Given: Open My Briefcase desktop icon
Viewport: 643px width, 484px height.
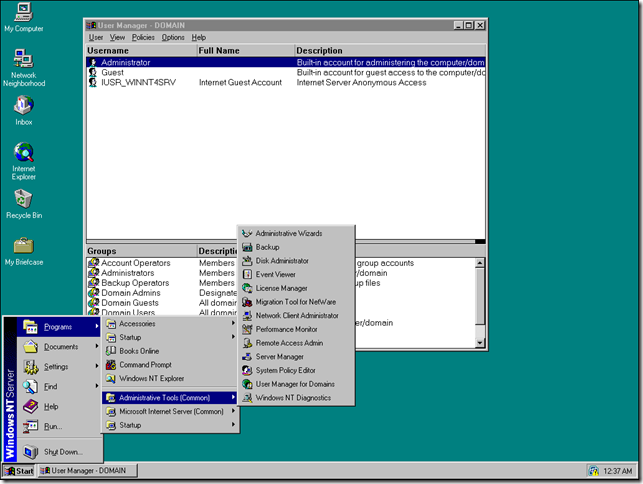Looking at the screenshot, I should coord(23,251).
